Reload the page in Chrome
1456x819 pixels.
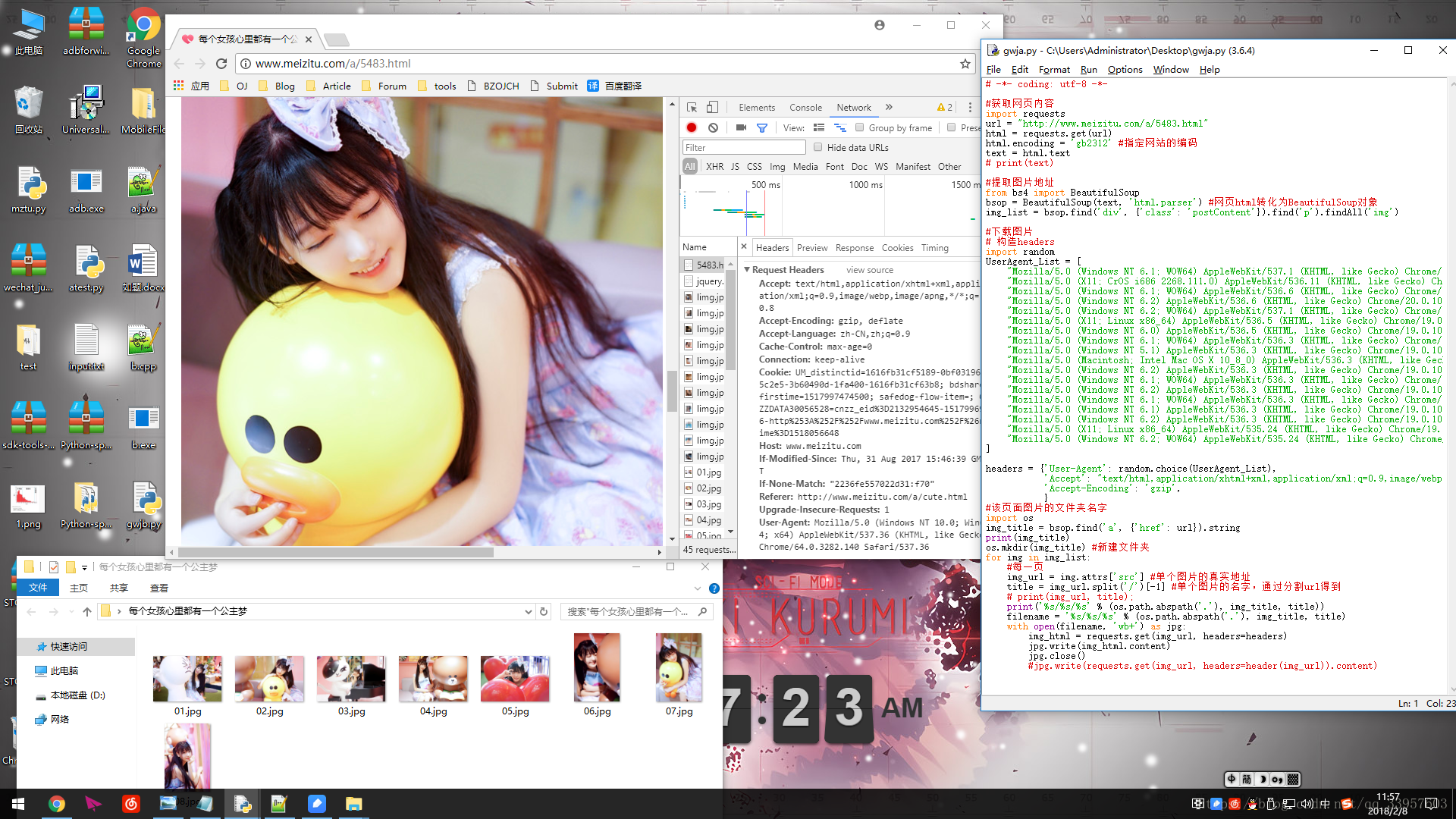coord(221,64)
